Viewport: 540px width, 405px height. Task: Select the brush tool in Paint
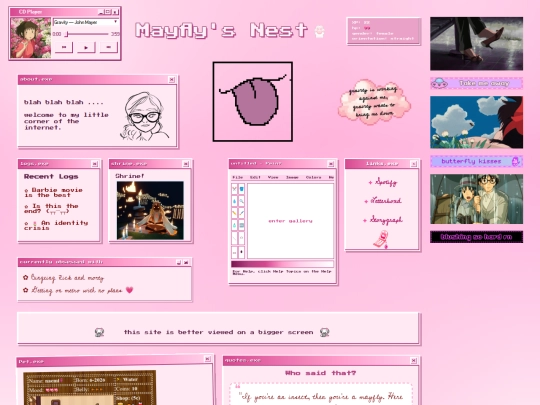point(241,213)
